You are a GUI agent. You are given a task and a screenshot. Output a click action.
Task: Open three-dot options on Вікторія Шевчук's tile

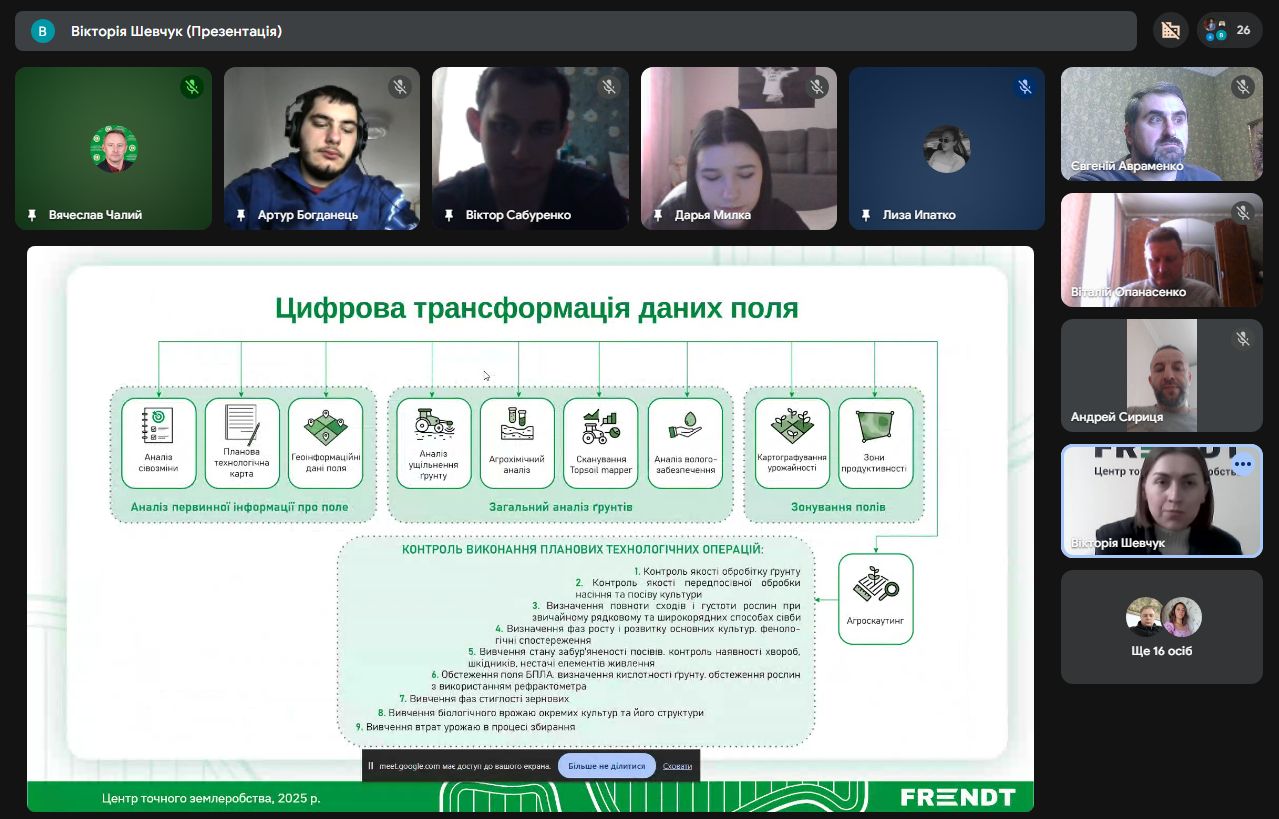tap(1243, 464)
